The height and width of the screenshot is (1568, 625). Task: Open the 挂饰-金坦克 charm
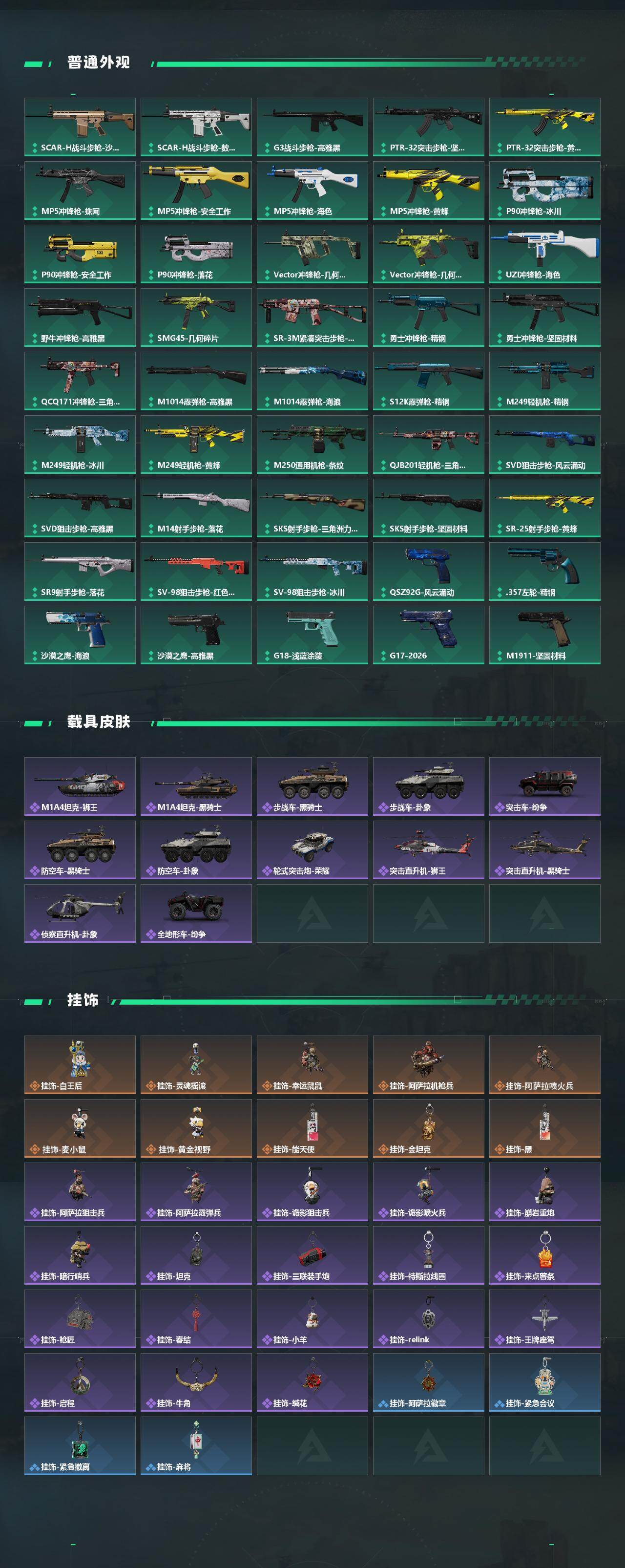point(428,1128)
